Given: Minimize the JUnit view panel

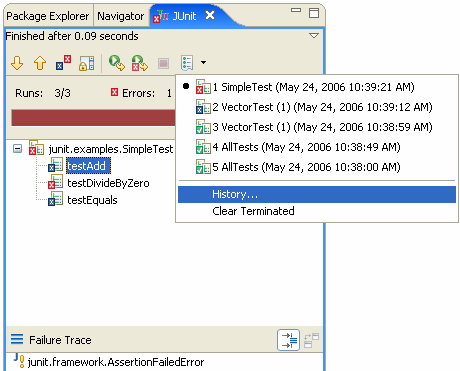Looking at the screenshot, I should (x=296, y=11).
